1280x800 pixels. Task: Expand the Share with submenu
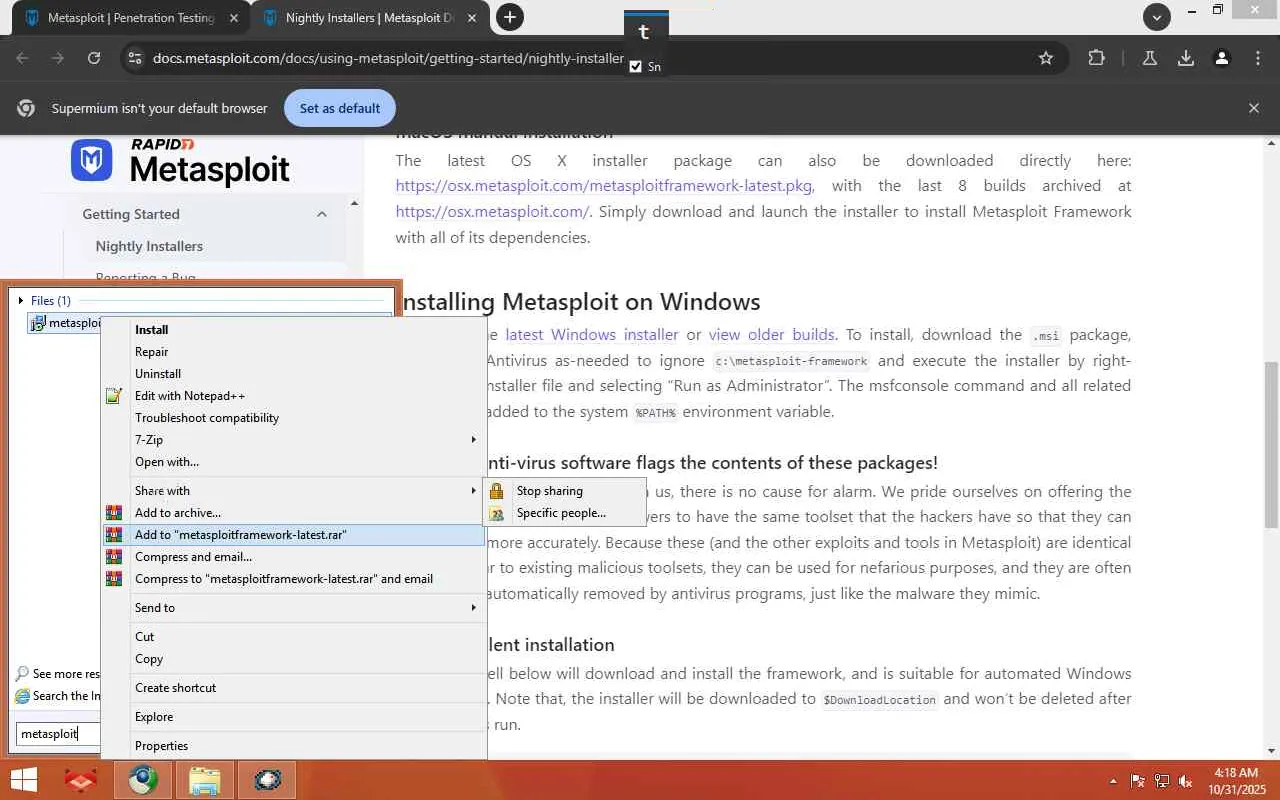[x=294, y=491]
